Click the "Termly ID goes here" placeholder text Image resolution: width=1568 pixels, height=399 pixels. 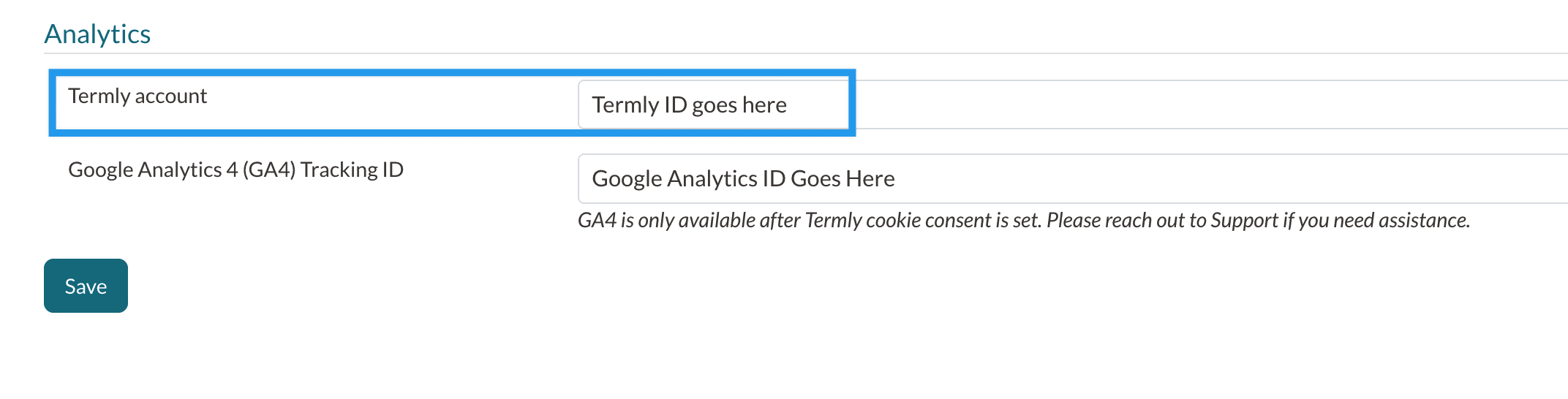click(689, 104)
